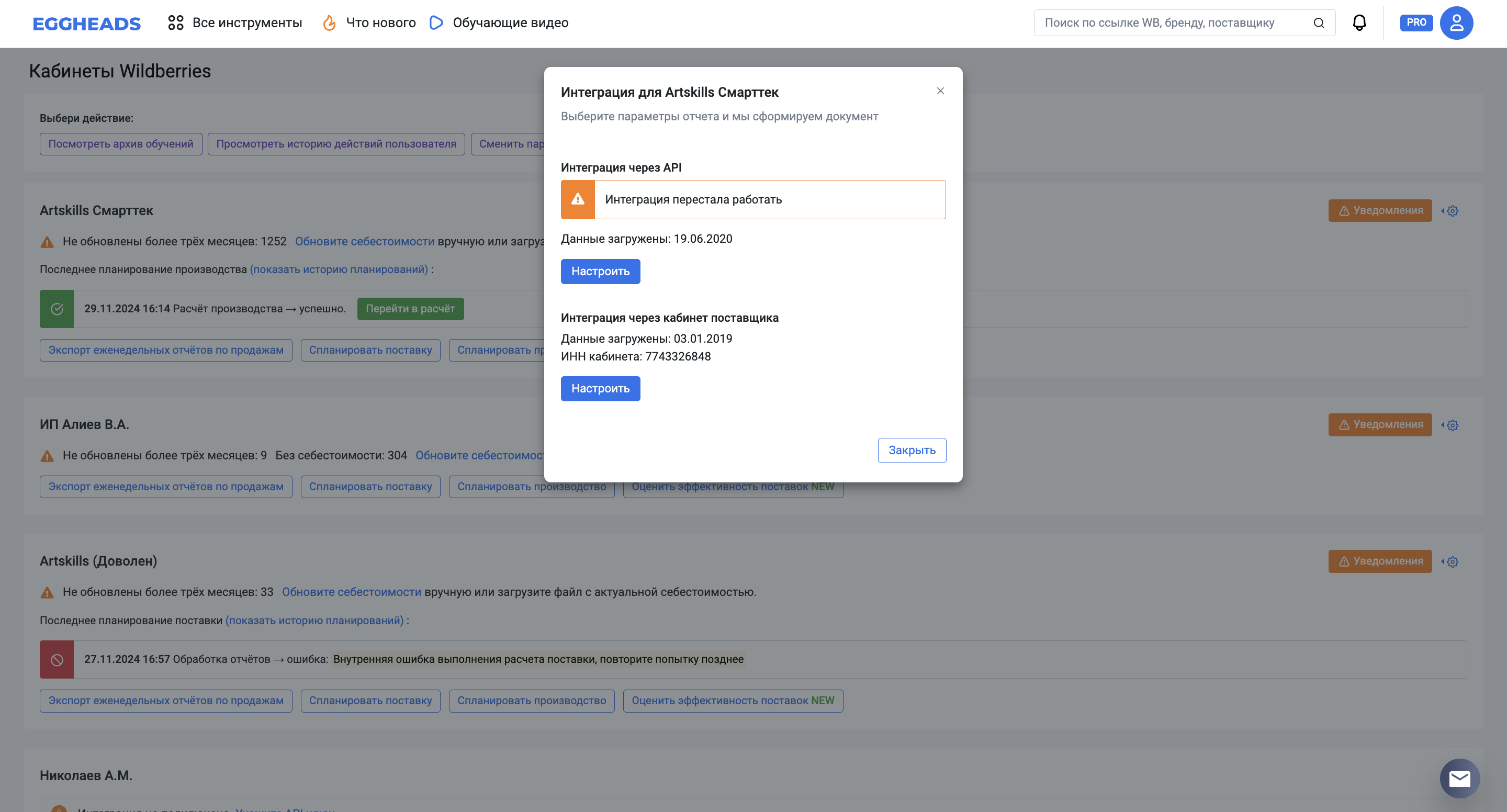Click Оценить эффективность поставок for Artskills (Доволен)
The image size is (1507, 812).
733,701
